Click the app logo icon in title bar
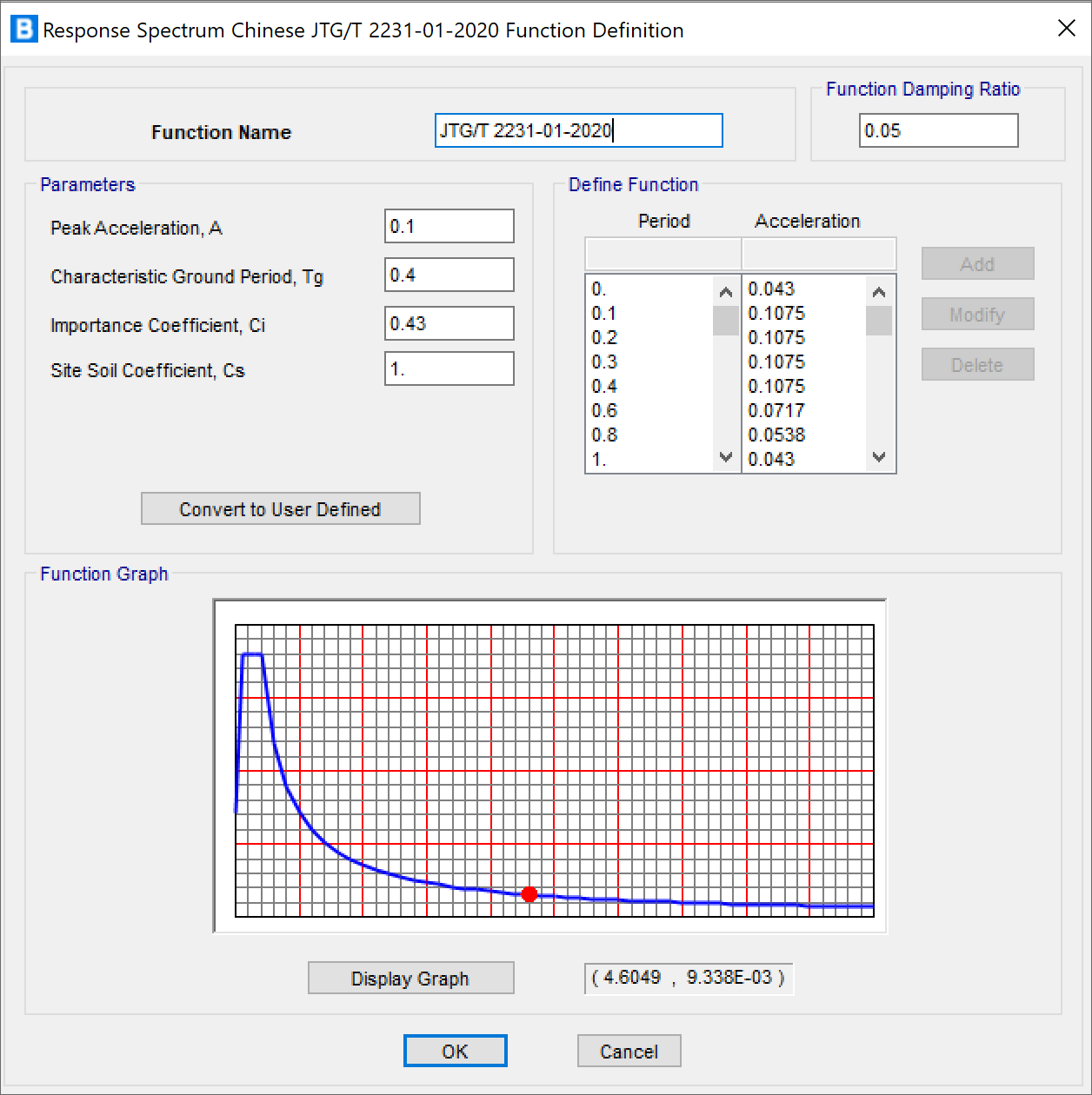This screenshot has width=1092, height=1095. tap(23, 29)
